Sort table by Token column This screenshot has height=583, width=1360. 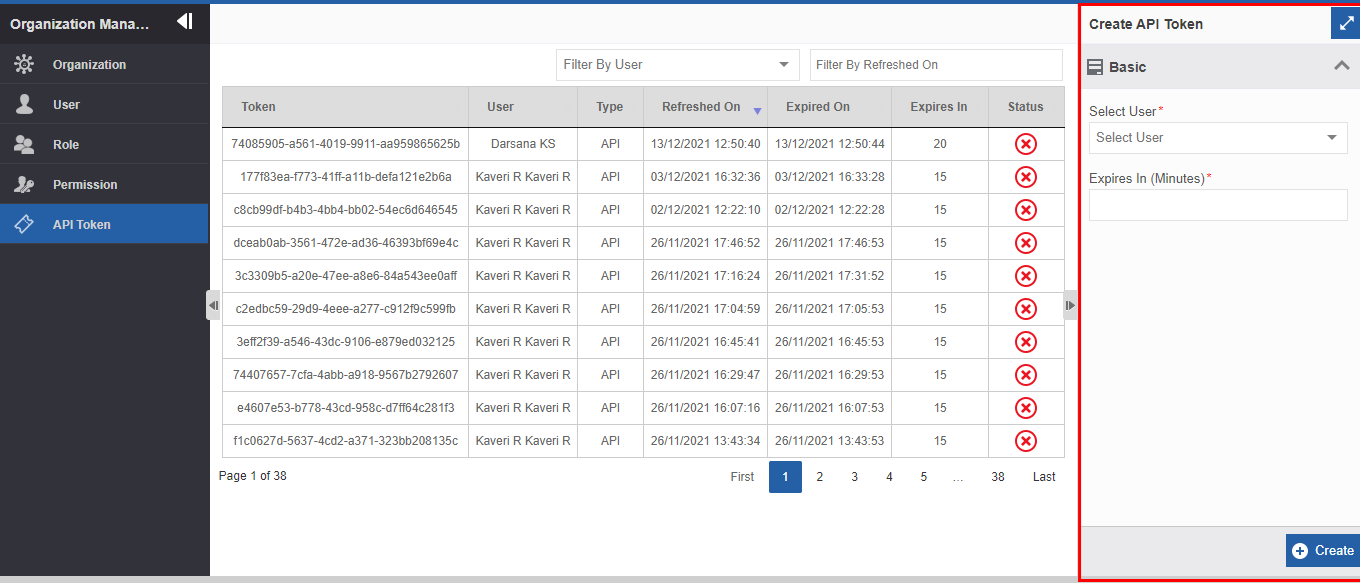345,107
